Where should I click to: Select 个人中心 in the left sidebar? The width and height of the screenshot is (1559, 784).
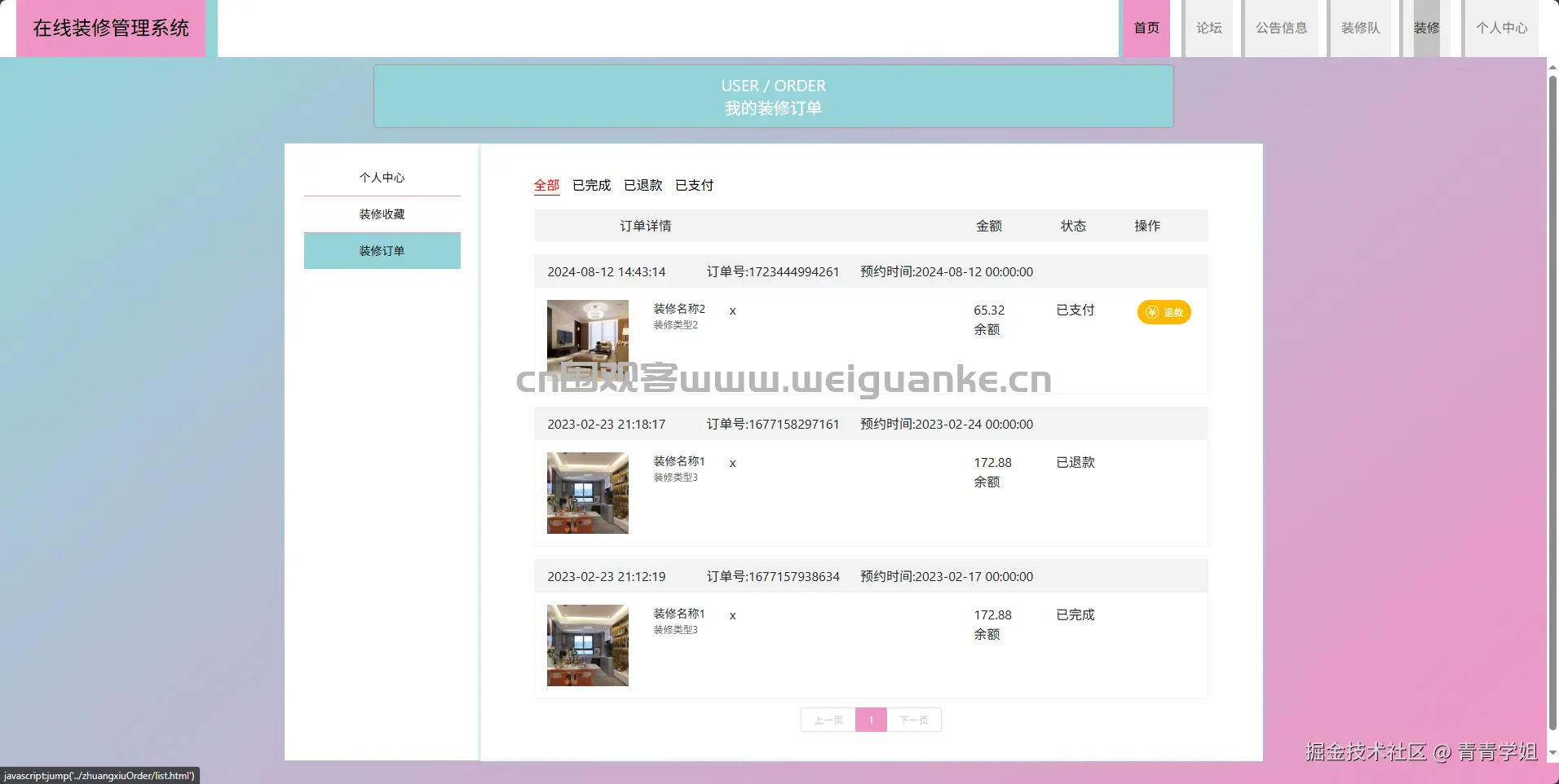tap(382, 178)
